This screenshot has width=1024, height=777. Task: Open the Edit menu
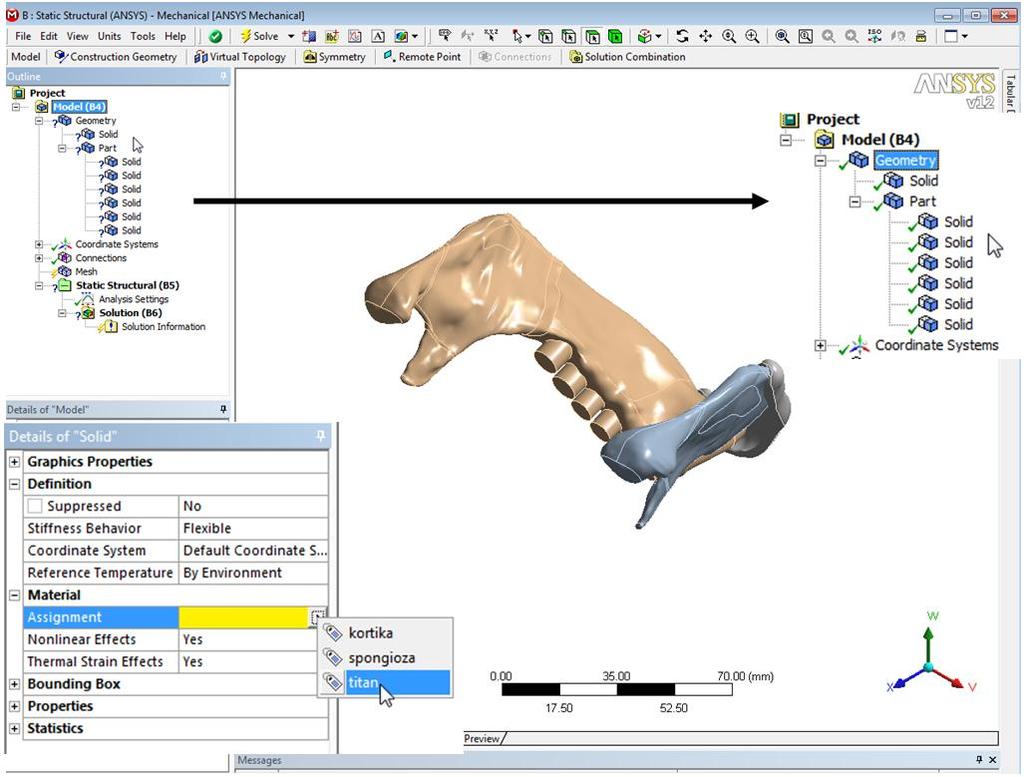[x=49, y=37]
